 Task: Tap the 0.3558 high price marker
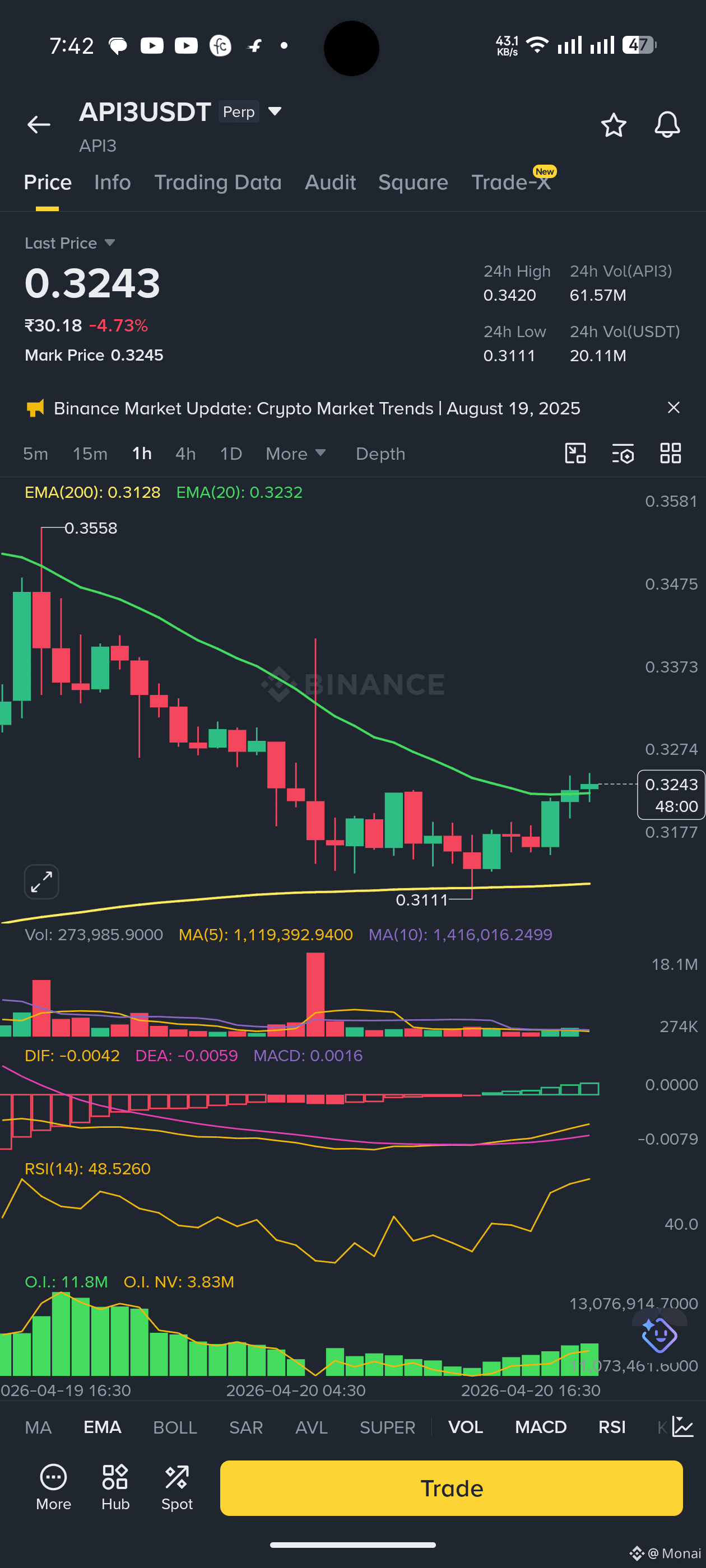[x=91, y=528]
